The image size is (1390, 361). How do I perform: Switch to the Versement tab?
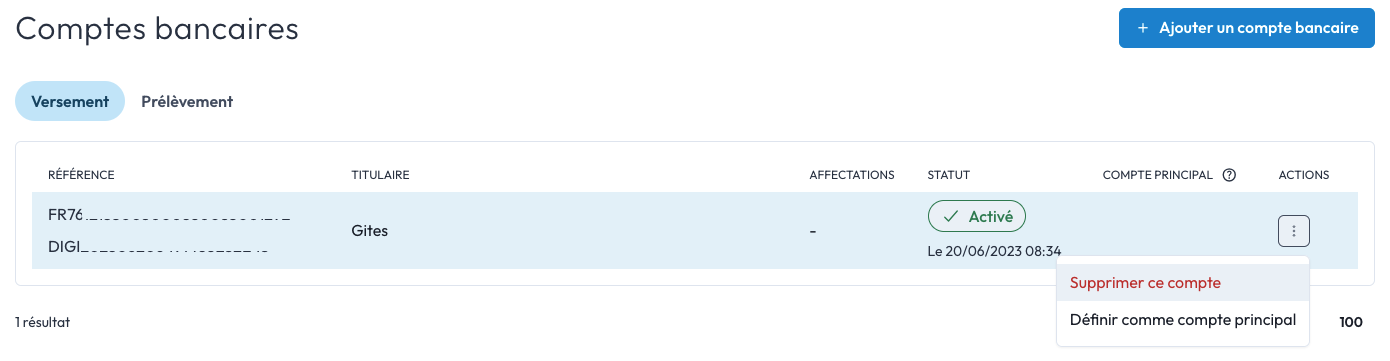tap(70, 101)
